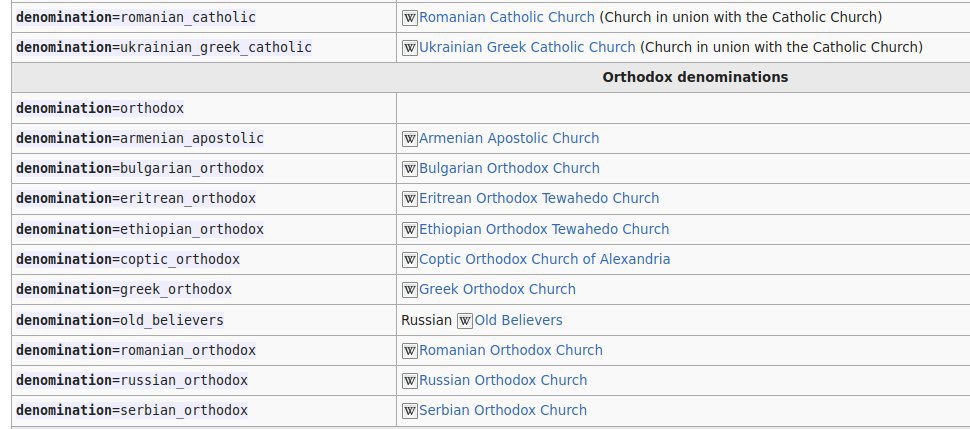
Task: Follow the Armenian Apostolic Church link
Action: coord(509,138)
